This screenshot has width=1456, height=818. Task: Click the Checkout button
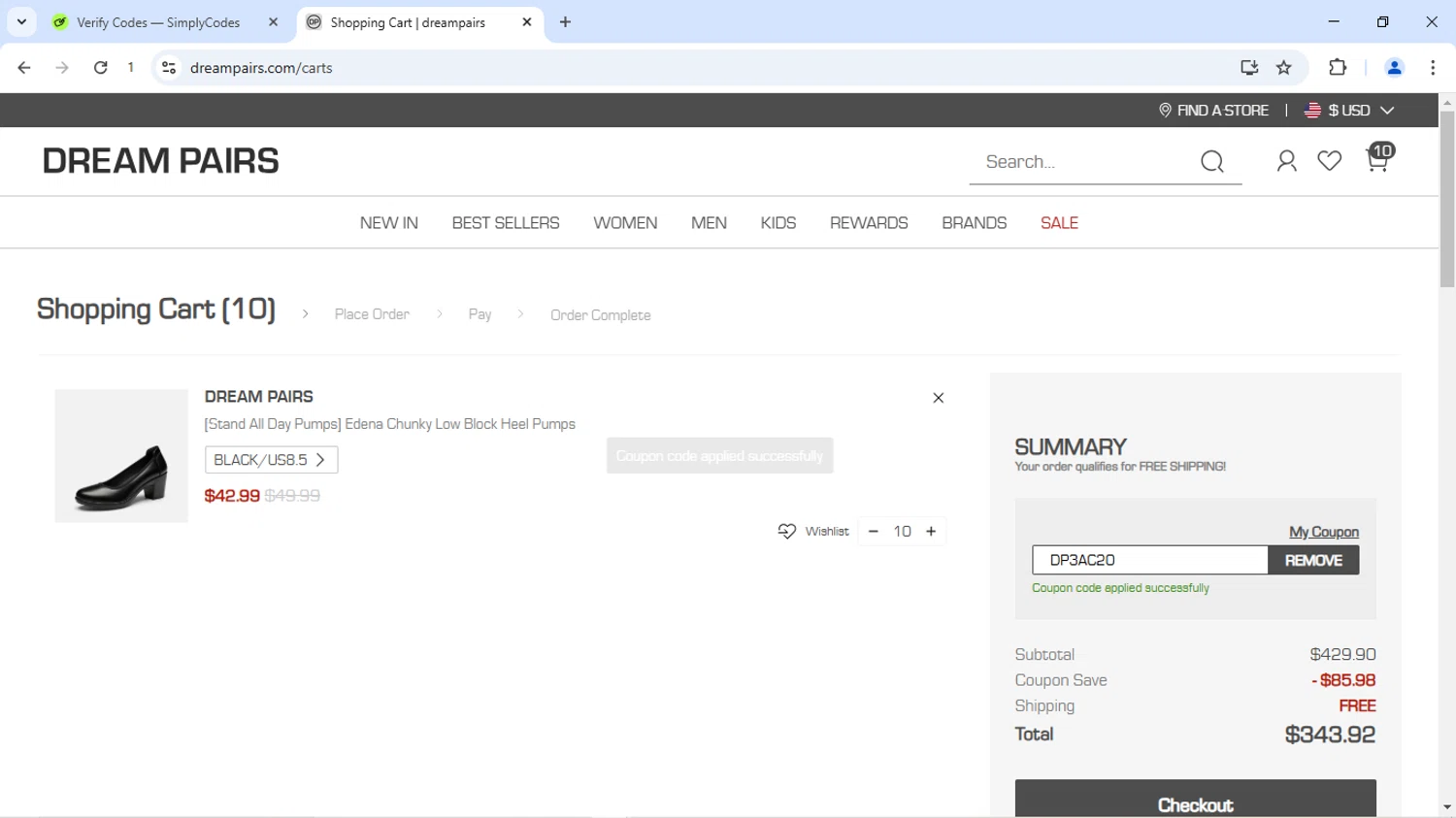coord(1196,800)
